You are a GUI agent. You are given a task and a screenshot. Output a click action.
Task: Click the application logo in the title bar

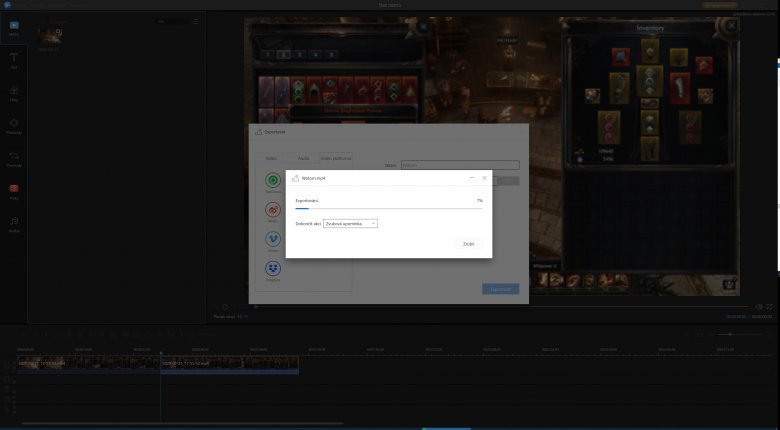tap(7, 5)
